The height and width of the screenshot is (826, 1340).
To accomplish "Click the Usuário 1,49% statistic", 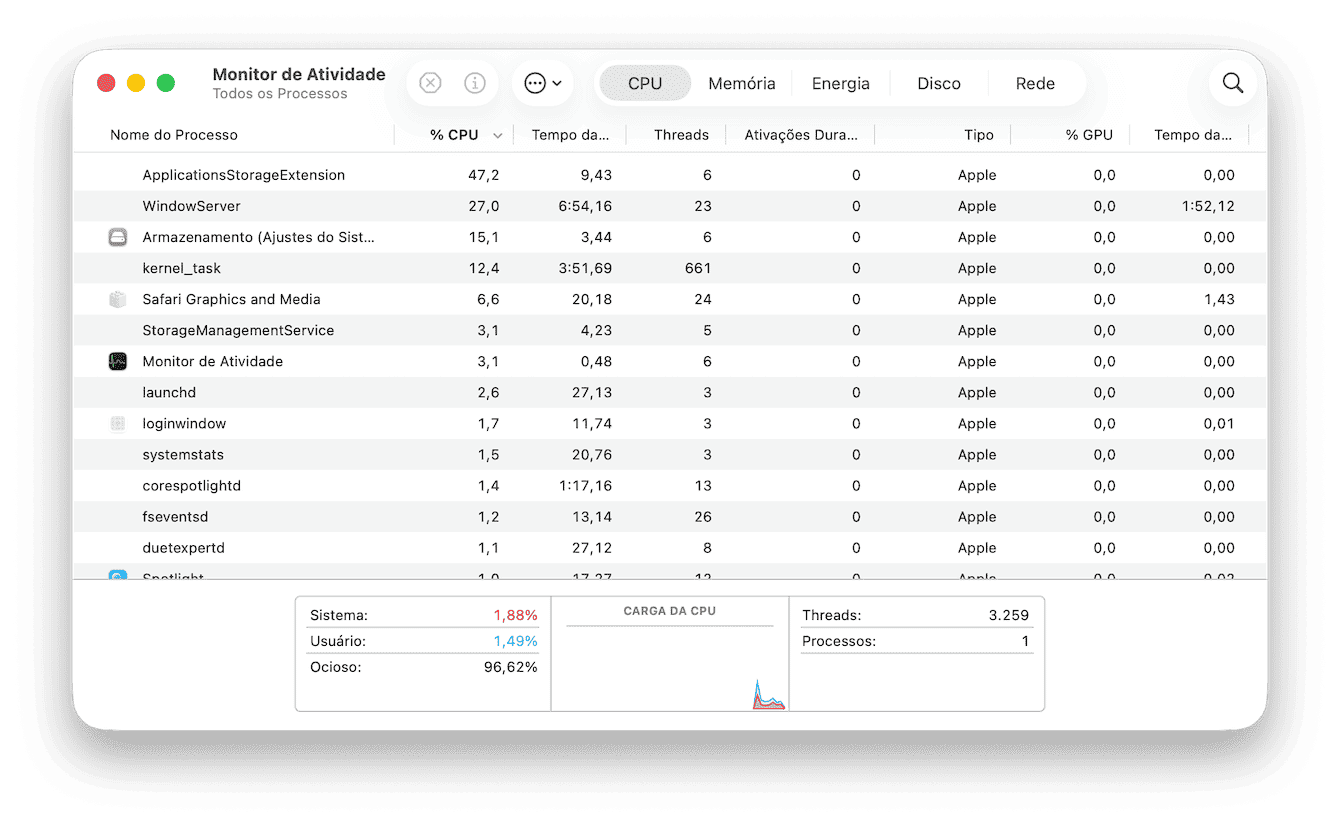I will click(x=424, y=641).
